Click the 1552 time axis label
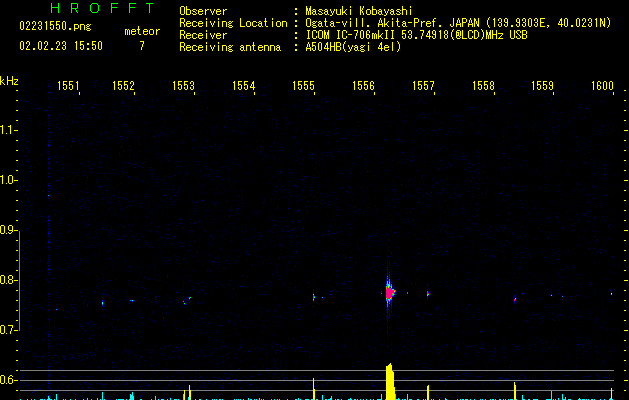This screenshot has height=400, width=629. [x=123, y=86]
